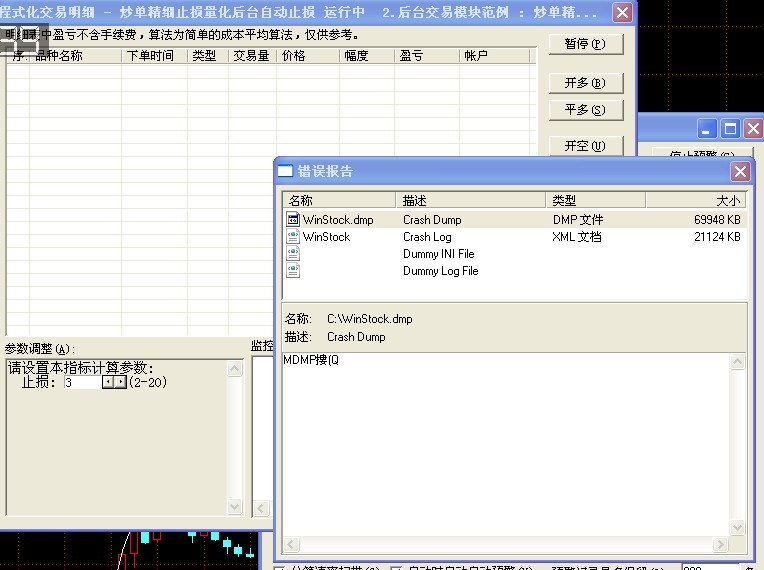Minimize the background window behind the trading panel
The image size is (764, 570).
pyautogui.click(x=708, y=128)
